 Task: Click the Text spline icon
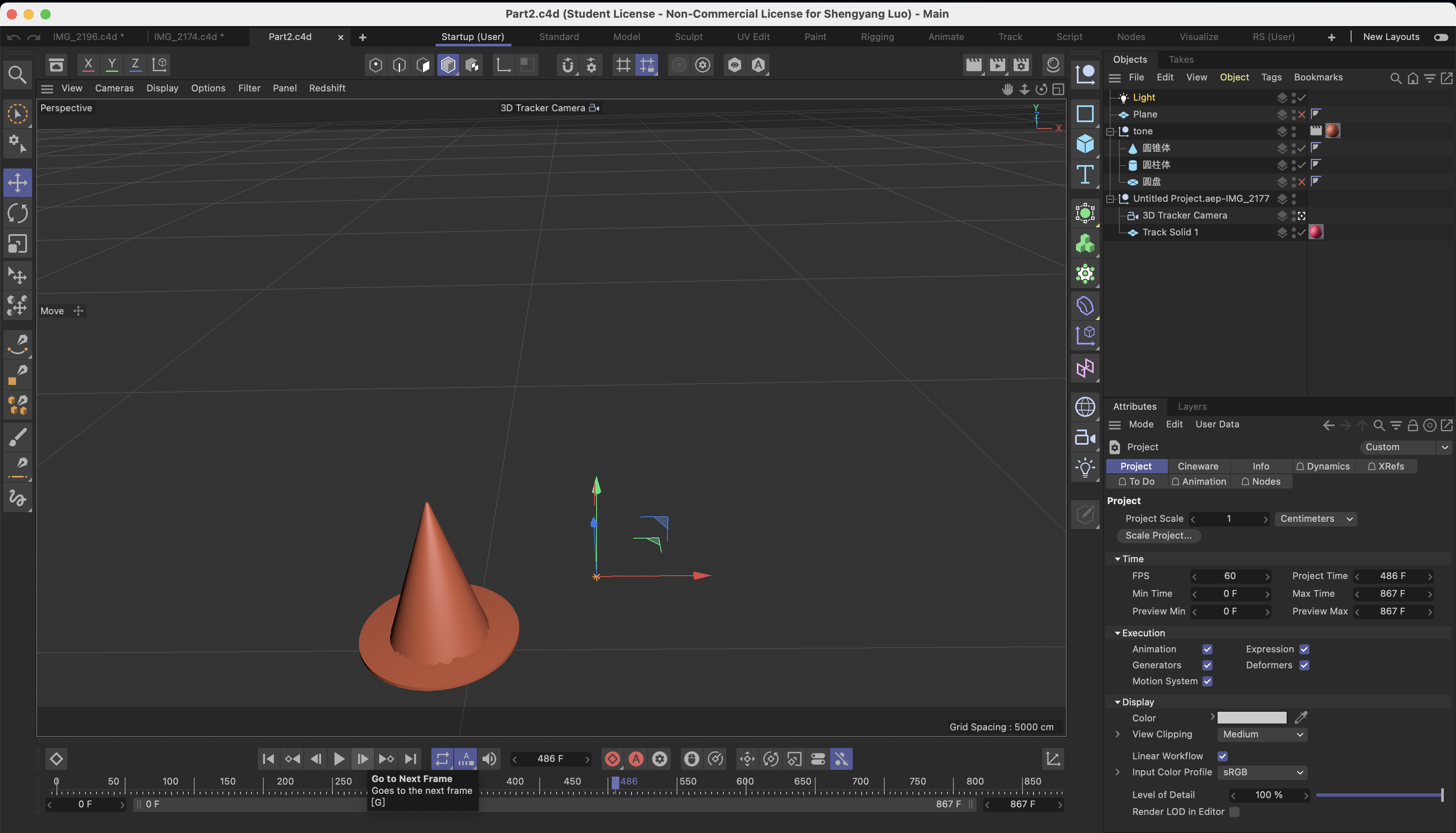pyautogui.click(x=1085, y=174)
